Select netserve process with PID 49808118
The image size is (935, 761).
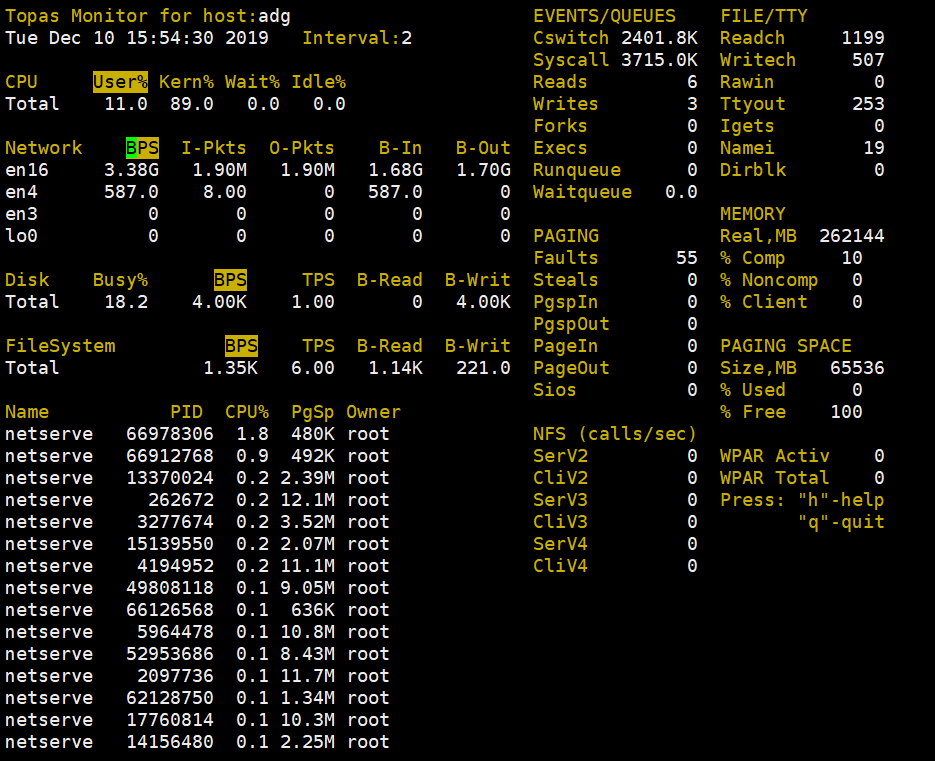point(197,589)
